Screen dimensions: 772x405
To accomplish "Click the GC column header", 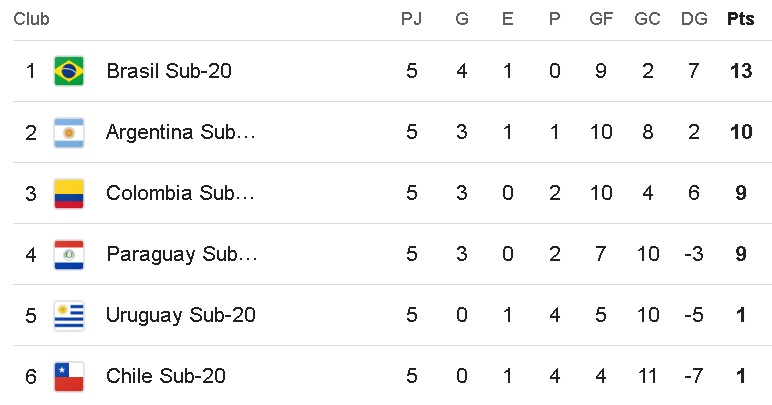I will pyautogui.click(x=647, y=19).
